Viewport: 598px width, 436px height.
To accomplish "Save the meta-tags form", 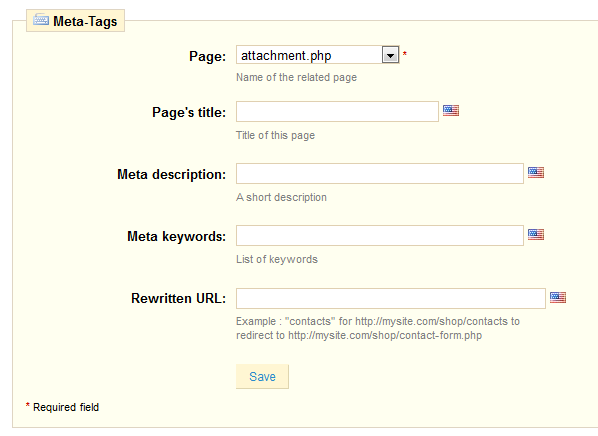I will [262, 376].
